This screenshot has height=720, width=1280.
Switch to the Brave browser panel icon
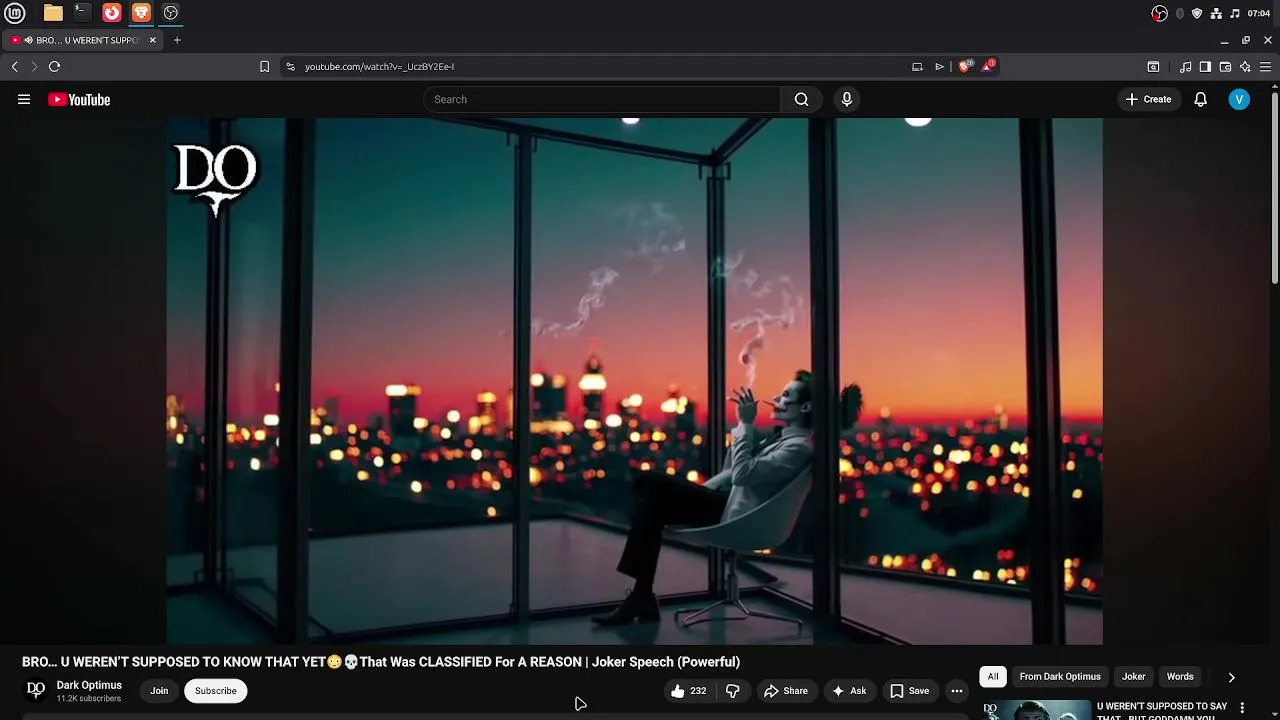[141, 13]
